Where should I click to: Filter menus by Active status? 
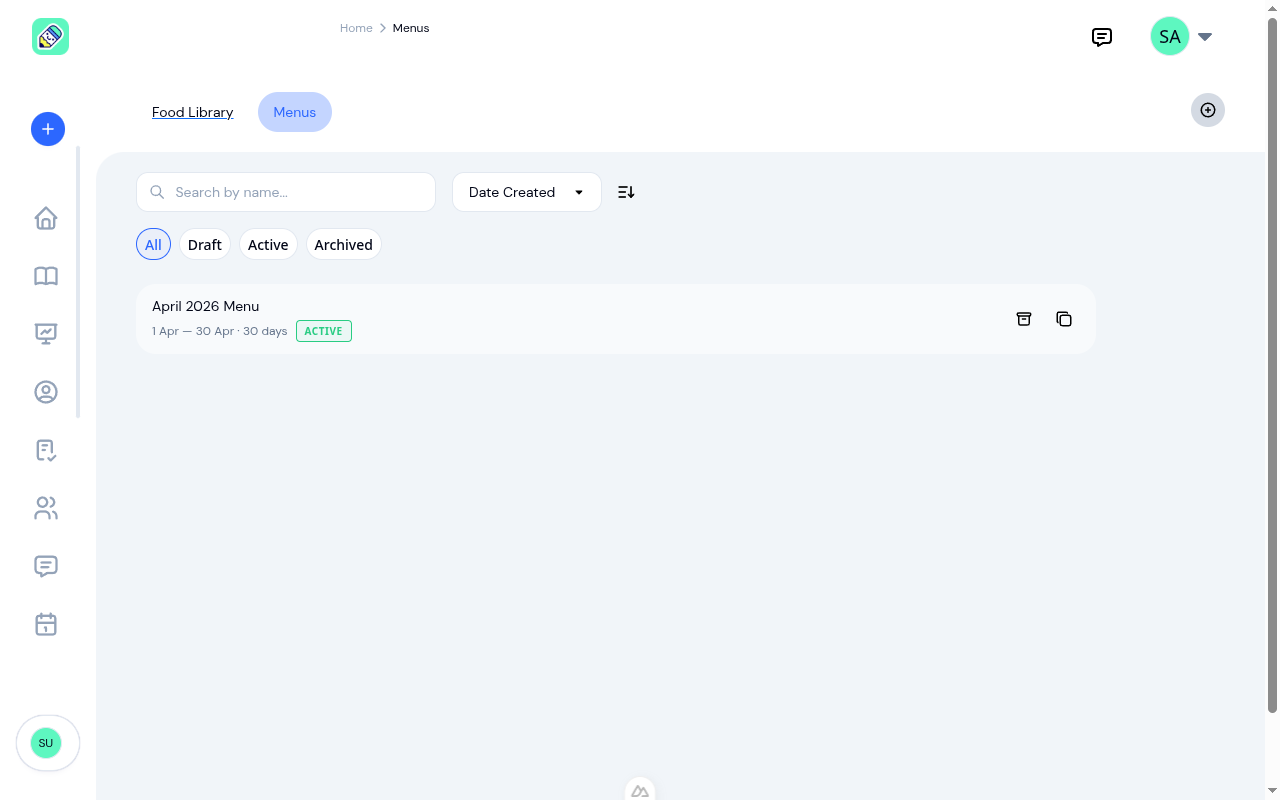[x=268, y=245]
